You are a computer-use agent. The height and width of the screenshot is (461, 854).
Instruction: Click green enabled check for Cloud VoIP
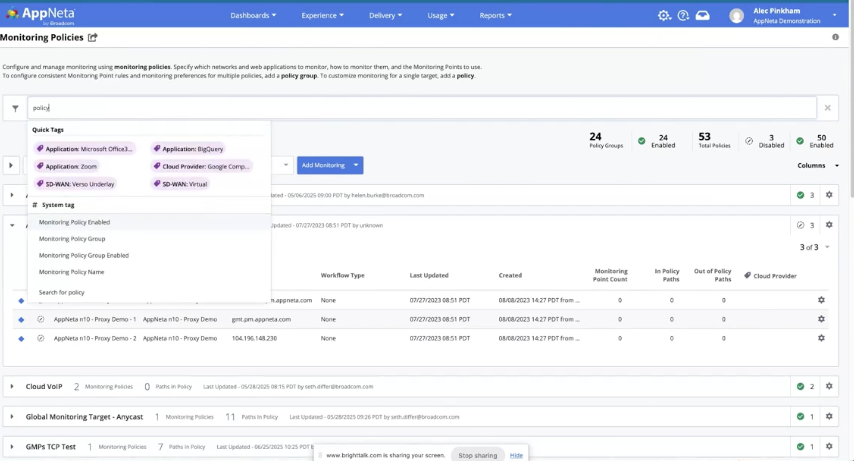coord(800,386)
